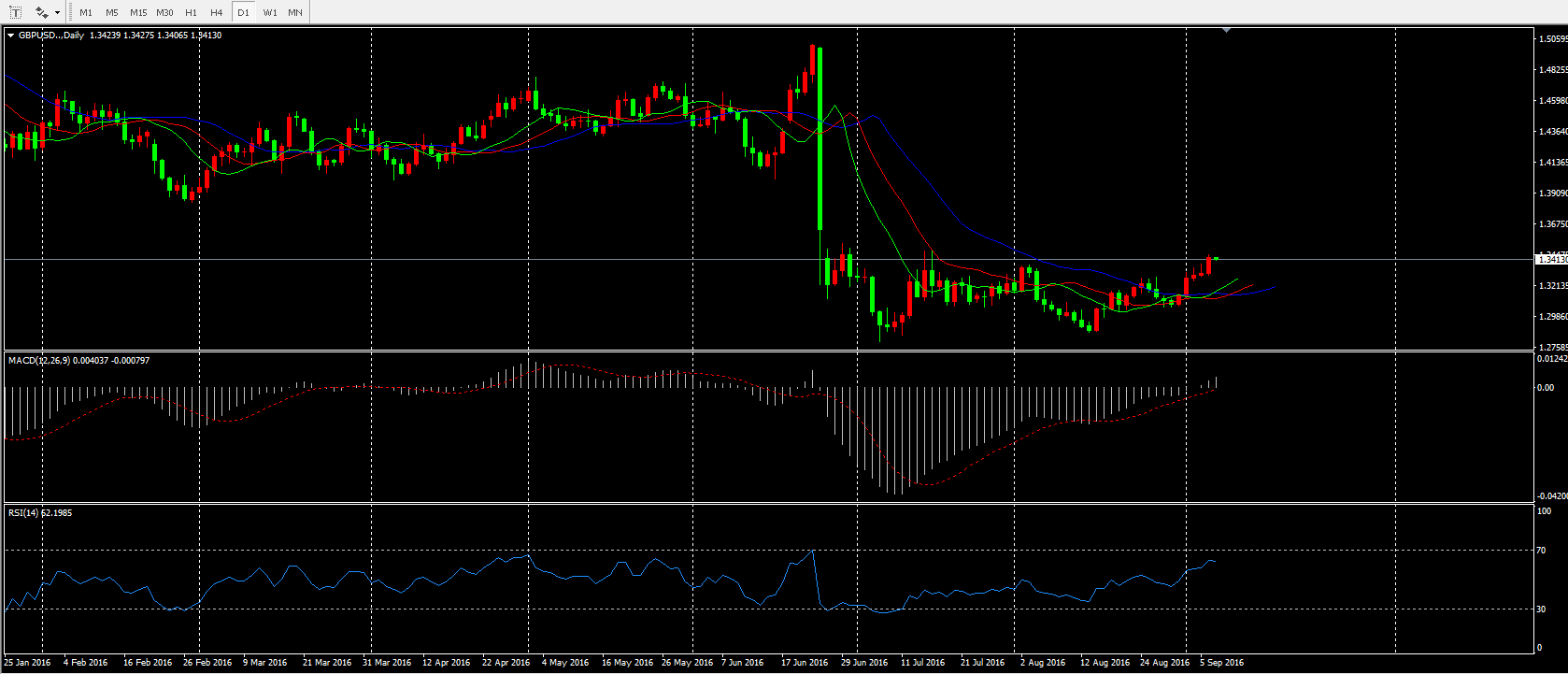
Task: Expand the GBPUSD chart title triangle
Action: pyautogui.click(x=11, y=36)
